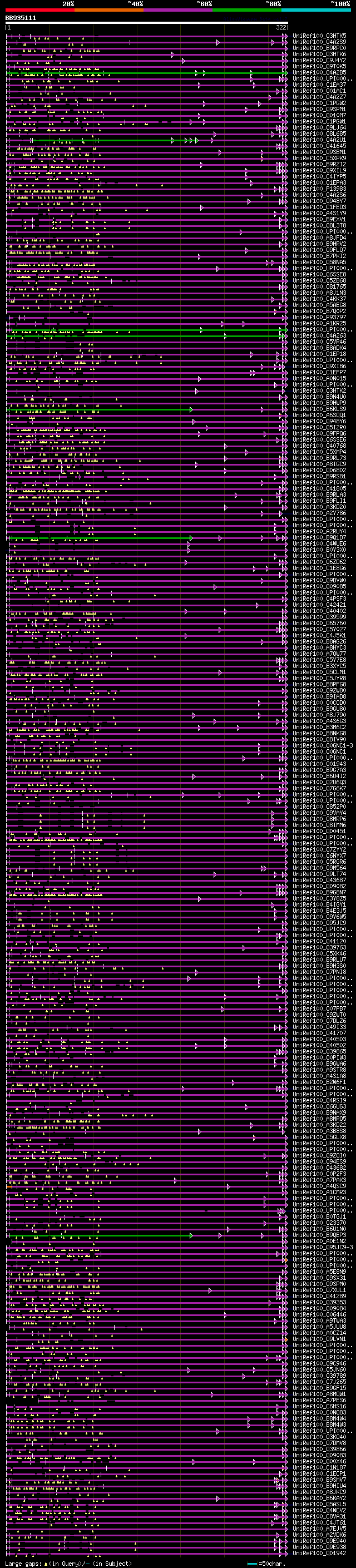Open the UniRef100_Q9T0K5 entry
This screenshot has height=1568, width=356.
coord(319,67)
